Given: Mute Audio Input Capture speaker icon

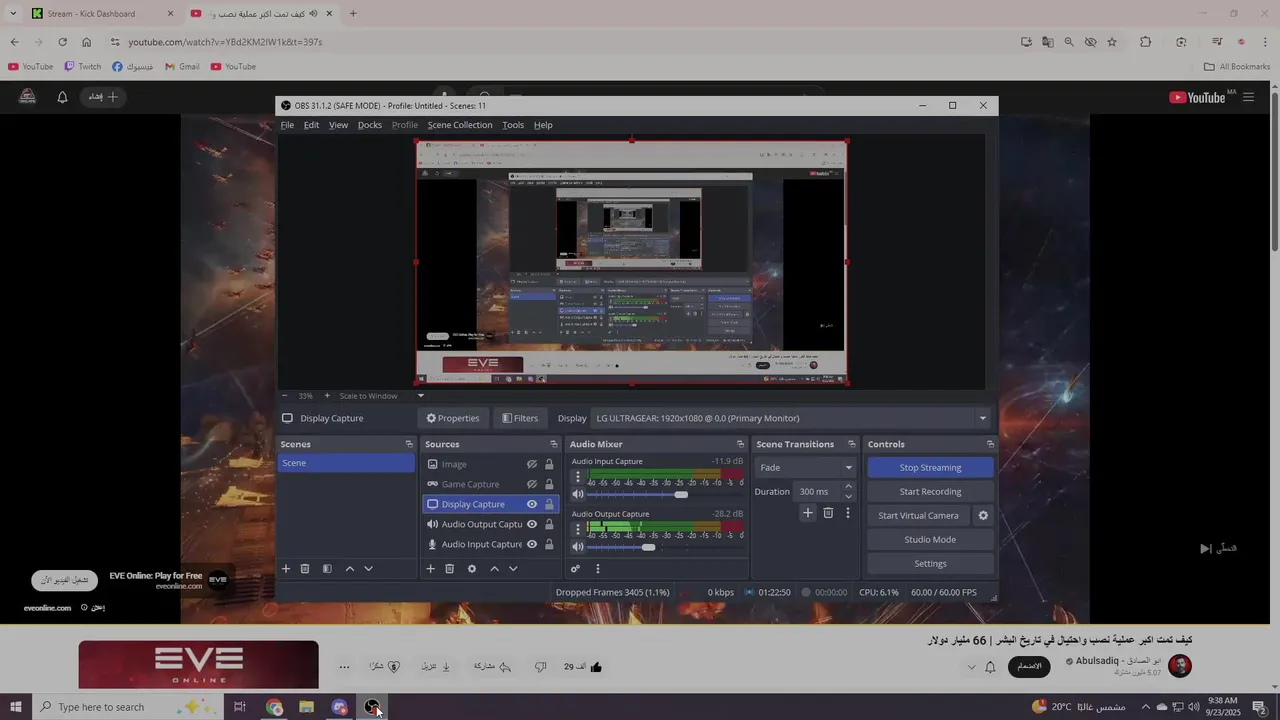Looking at the screenshot, I should 578,495.
